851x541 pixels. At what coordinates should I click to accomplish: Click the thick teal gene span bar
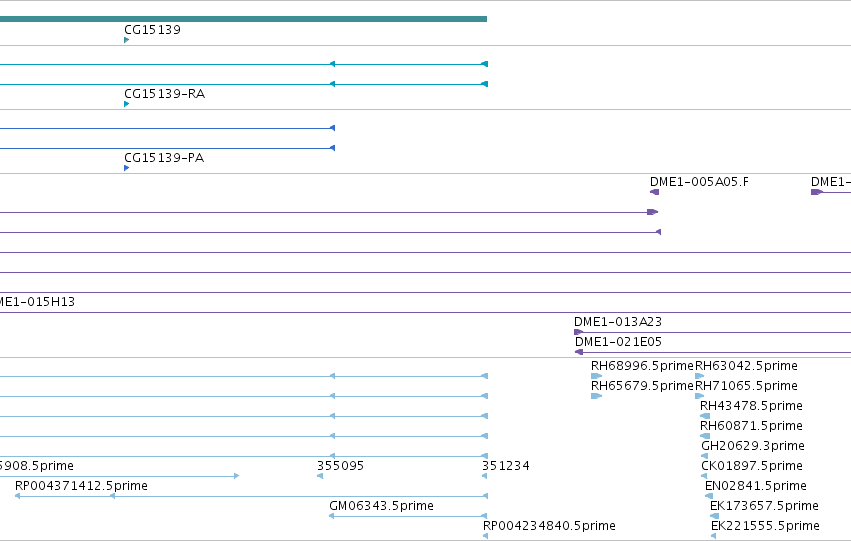coord(243,19)
